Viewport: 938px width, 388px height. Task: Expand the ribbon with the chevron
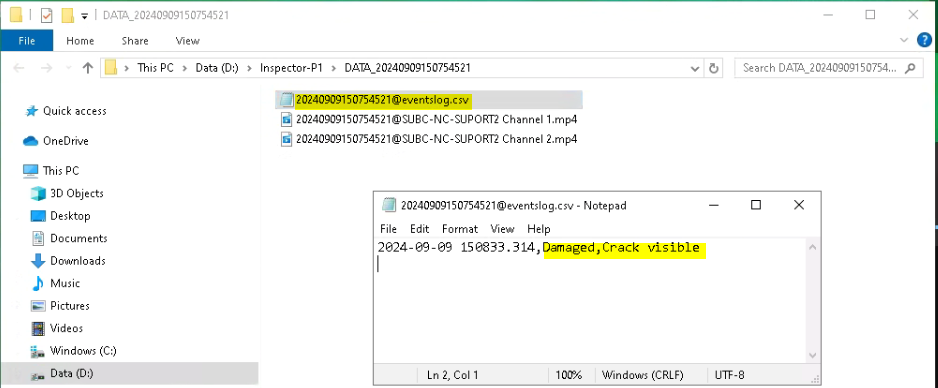click(x=904, y=41)
